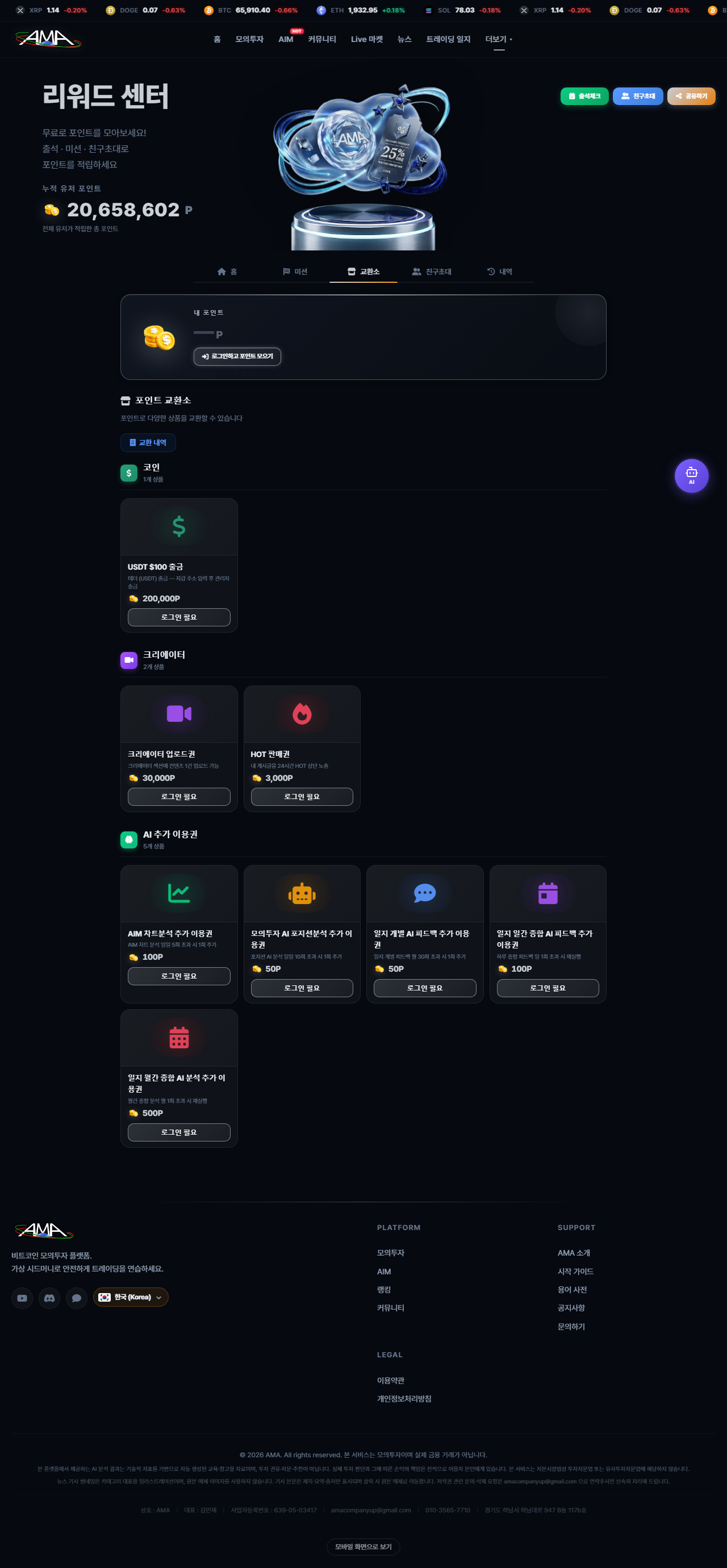Open AIM in the top navigation

(x=286, y=39)
